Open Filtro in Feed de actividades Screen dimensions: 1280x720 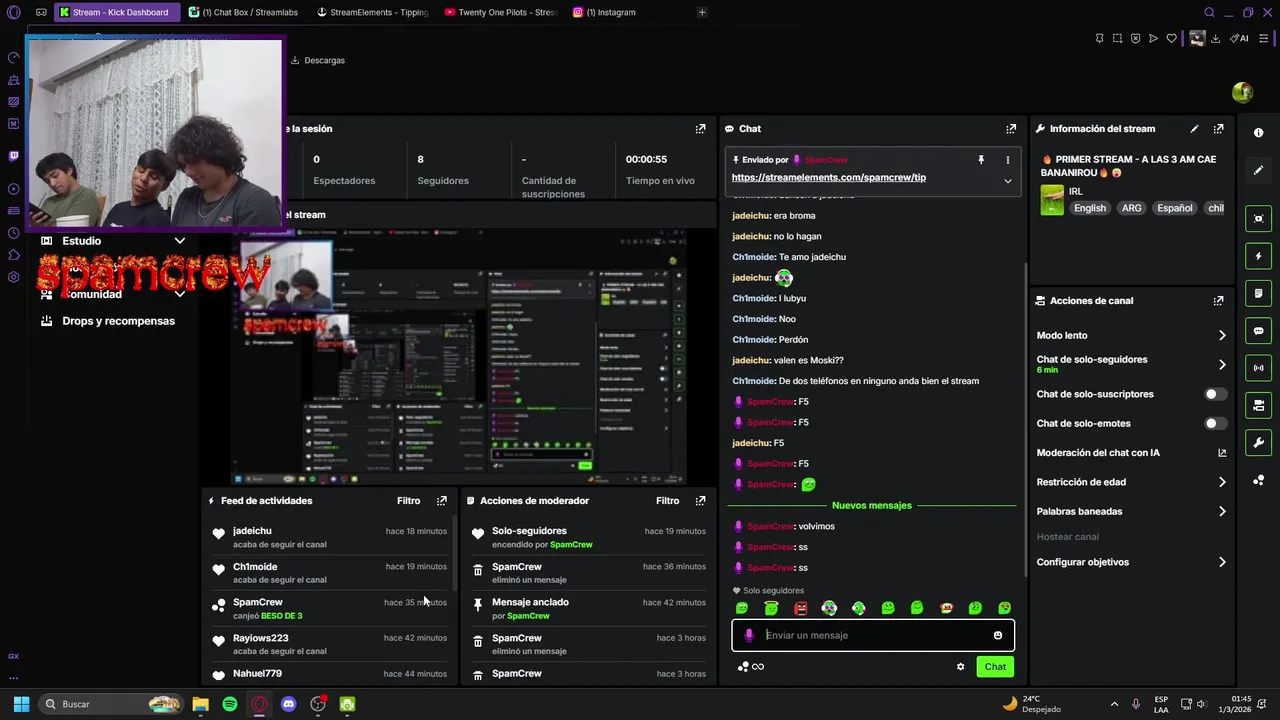408,501
